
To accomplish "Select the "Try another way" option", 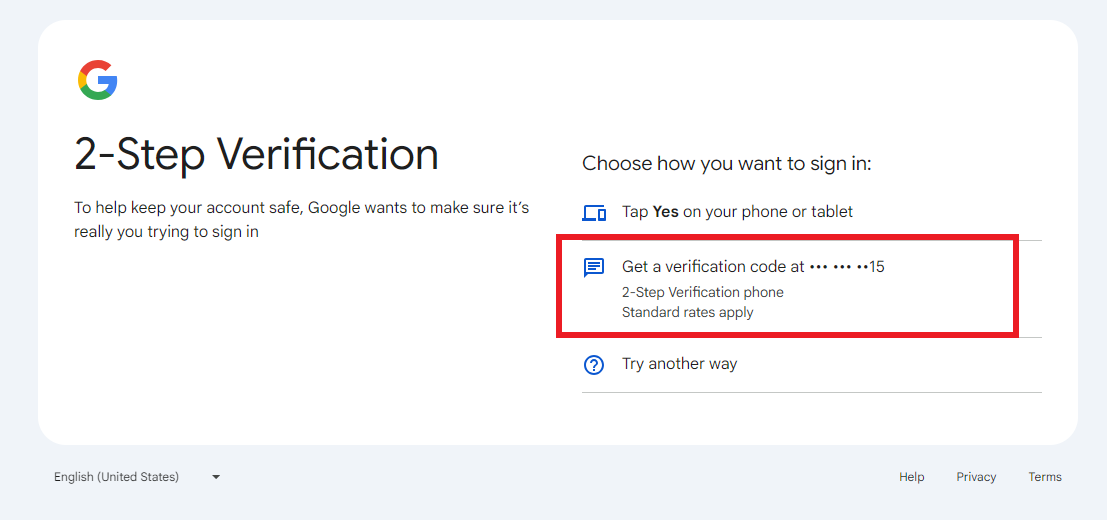I will (x=679, y=364).
